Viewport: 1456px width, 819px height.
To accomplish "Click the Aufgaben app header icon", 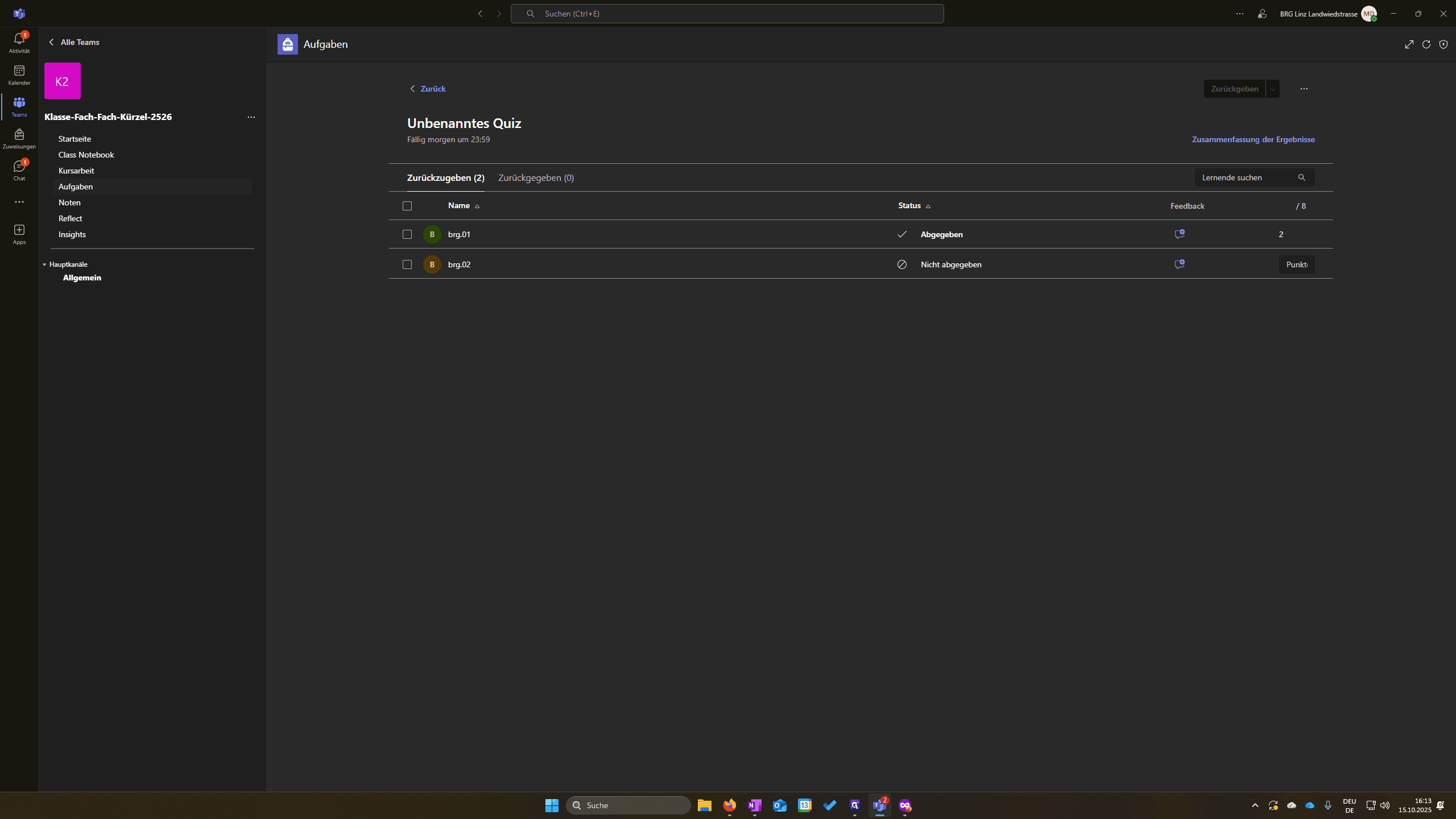I will click(x=288, y=44).
